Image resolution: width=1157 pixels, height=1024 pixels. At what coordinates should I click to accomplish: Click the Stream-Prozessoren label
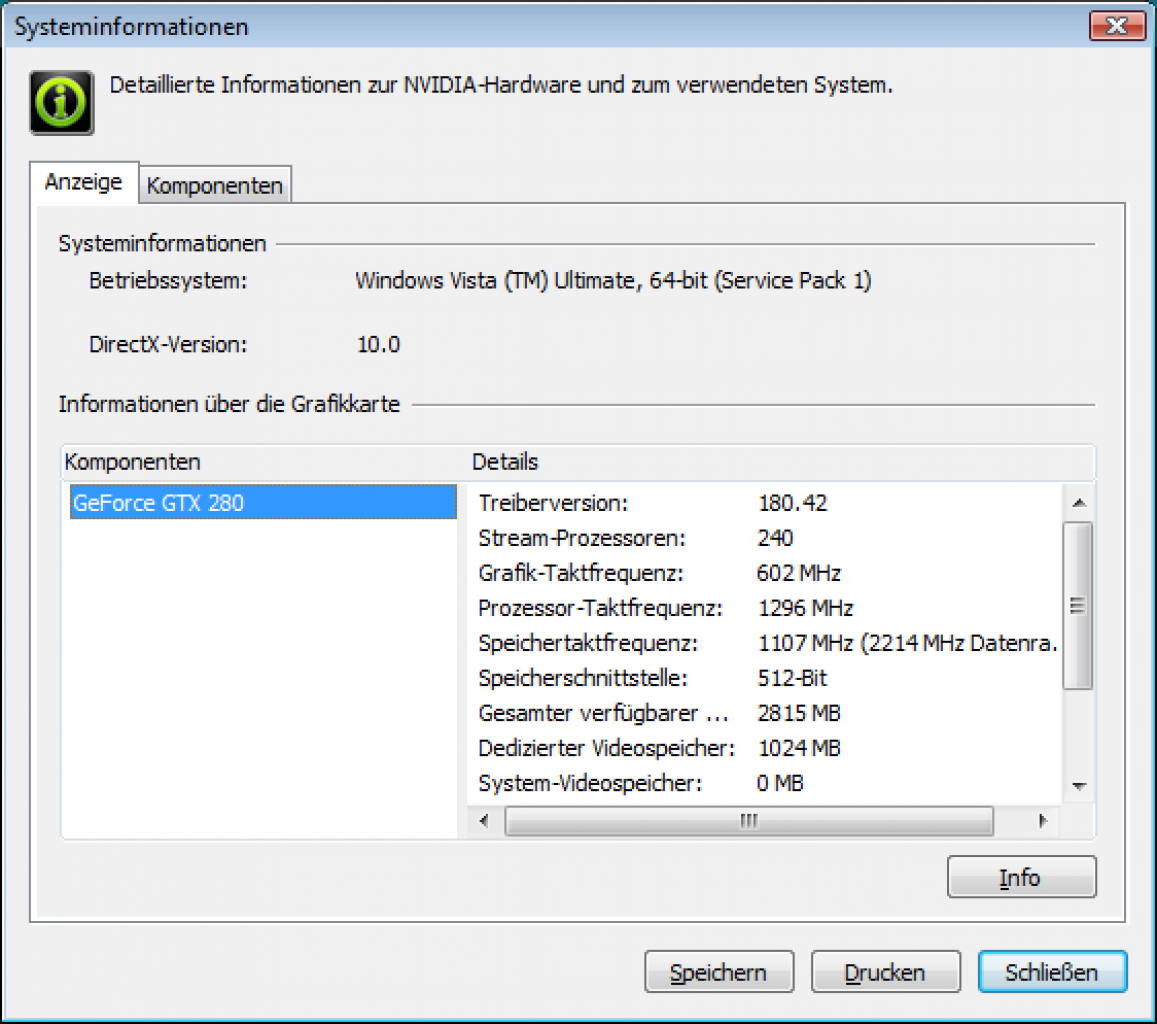click(582, 538)
